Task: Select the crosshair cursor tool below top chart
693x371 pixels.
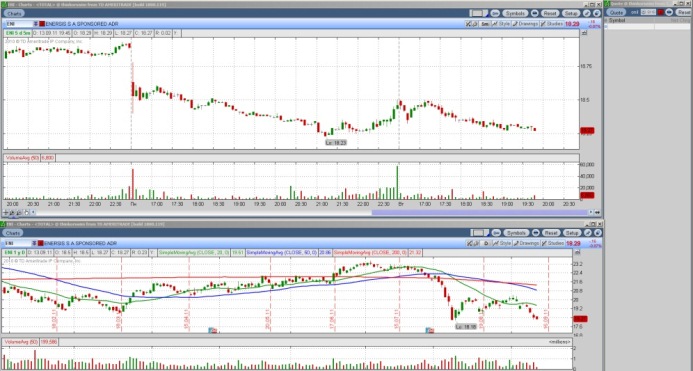Action: (x=6, y=213)
